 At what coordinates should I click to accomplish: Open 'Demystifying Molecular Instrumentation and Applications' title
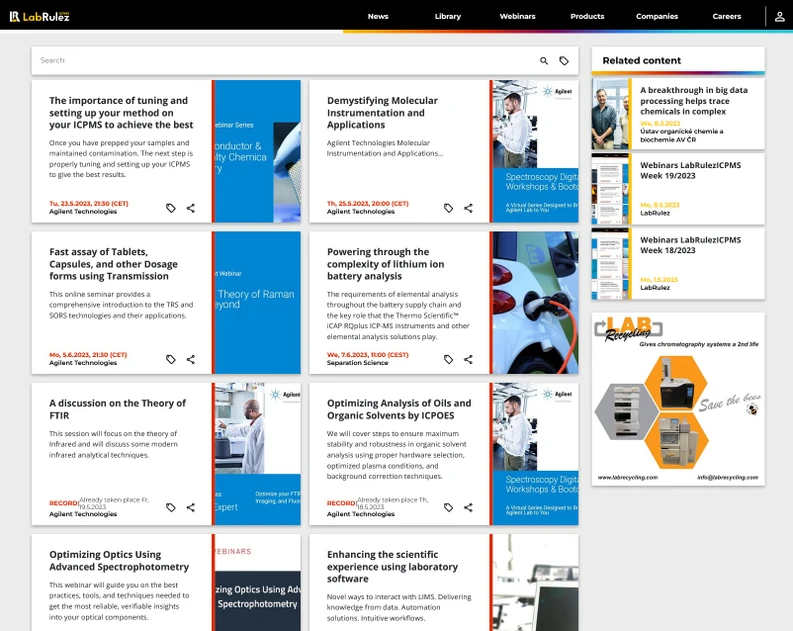click(382, 113)
